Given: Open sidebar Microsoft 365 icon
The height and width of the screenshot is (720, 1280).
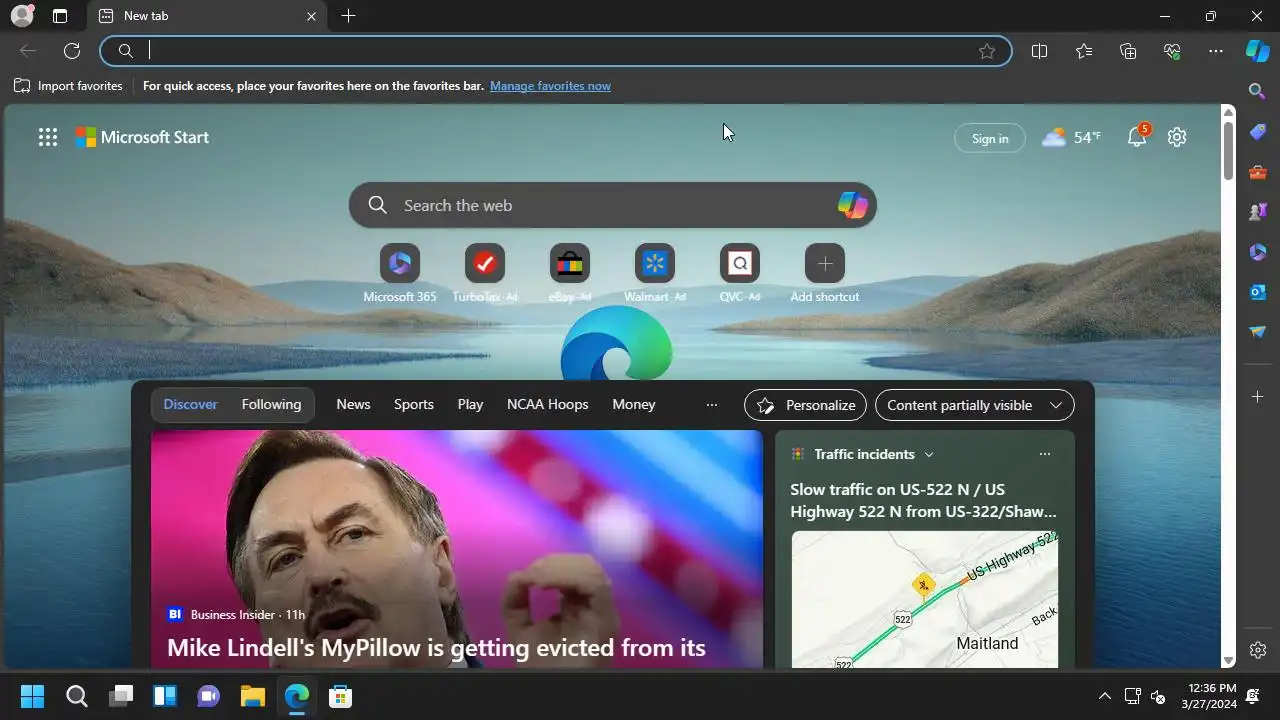Looking at the screenshot, I should click(x=1258, y=252).
